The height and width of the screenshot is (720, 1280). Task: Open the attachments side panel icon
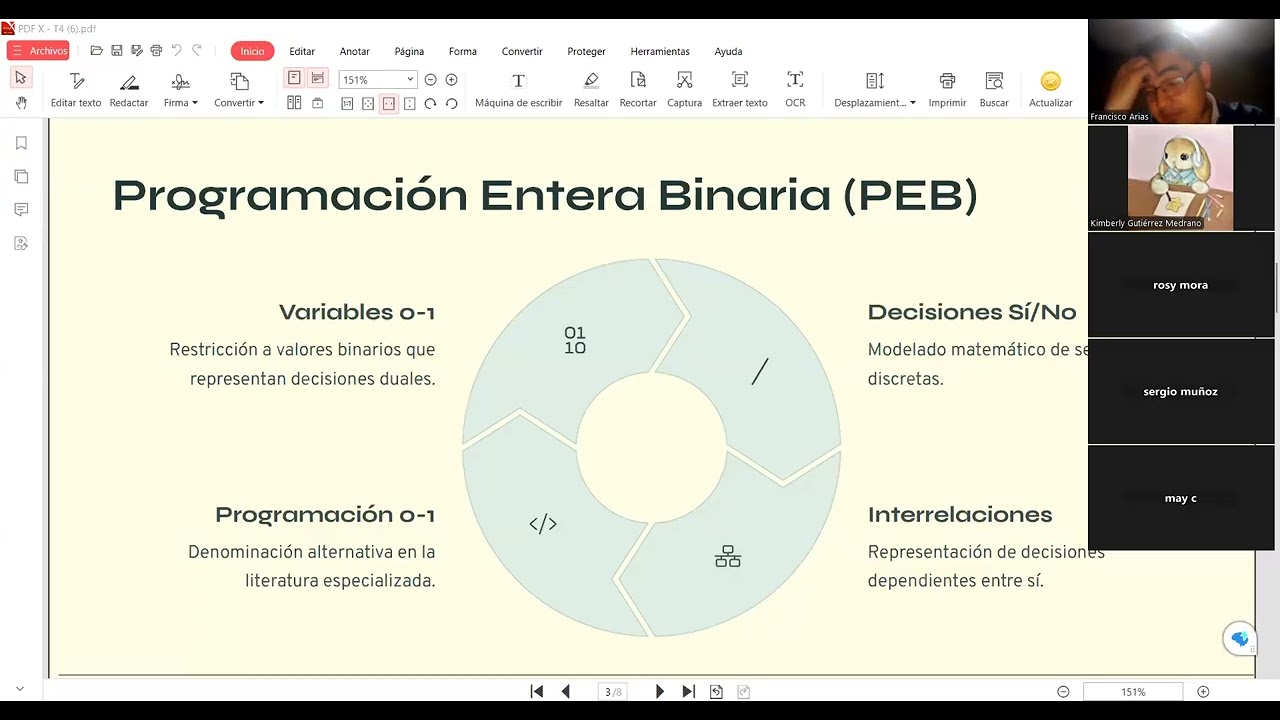[21, 243]
